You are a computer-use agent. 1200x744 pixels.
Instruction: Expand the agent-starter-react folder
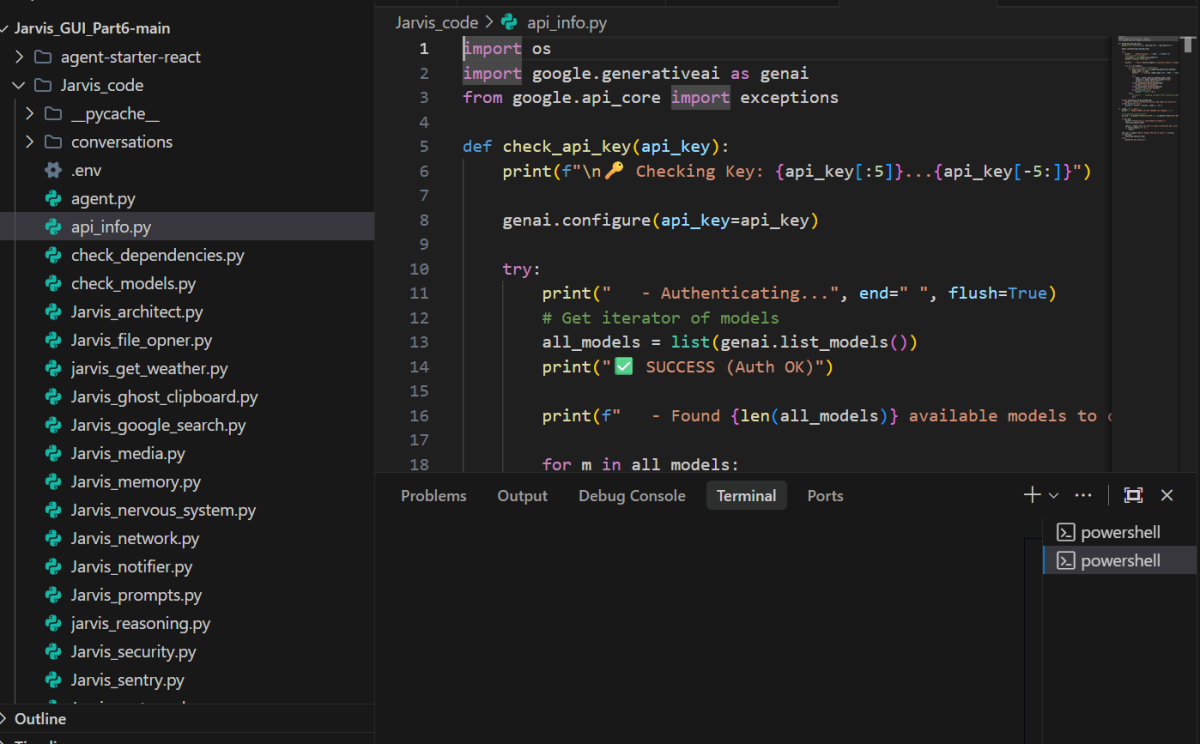pyautogui.click(x=19, y=57)
